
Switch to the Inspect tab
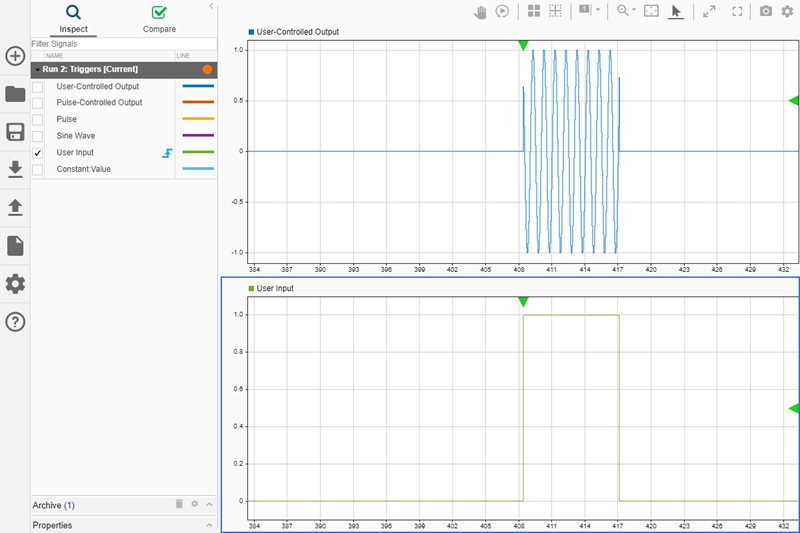pos(73,19)
